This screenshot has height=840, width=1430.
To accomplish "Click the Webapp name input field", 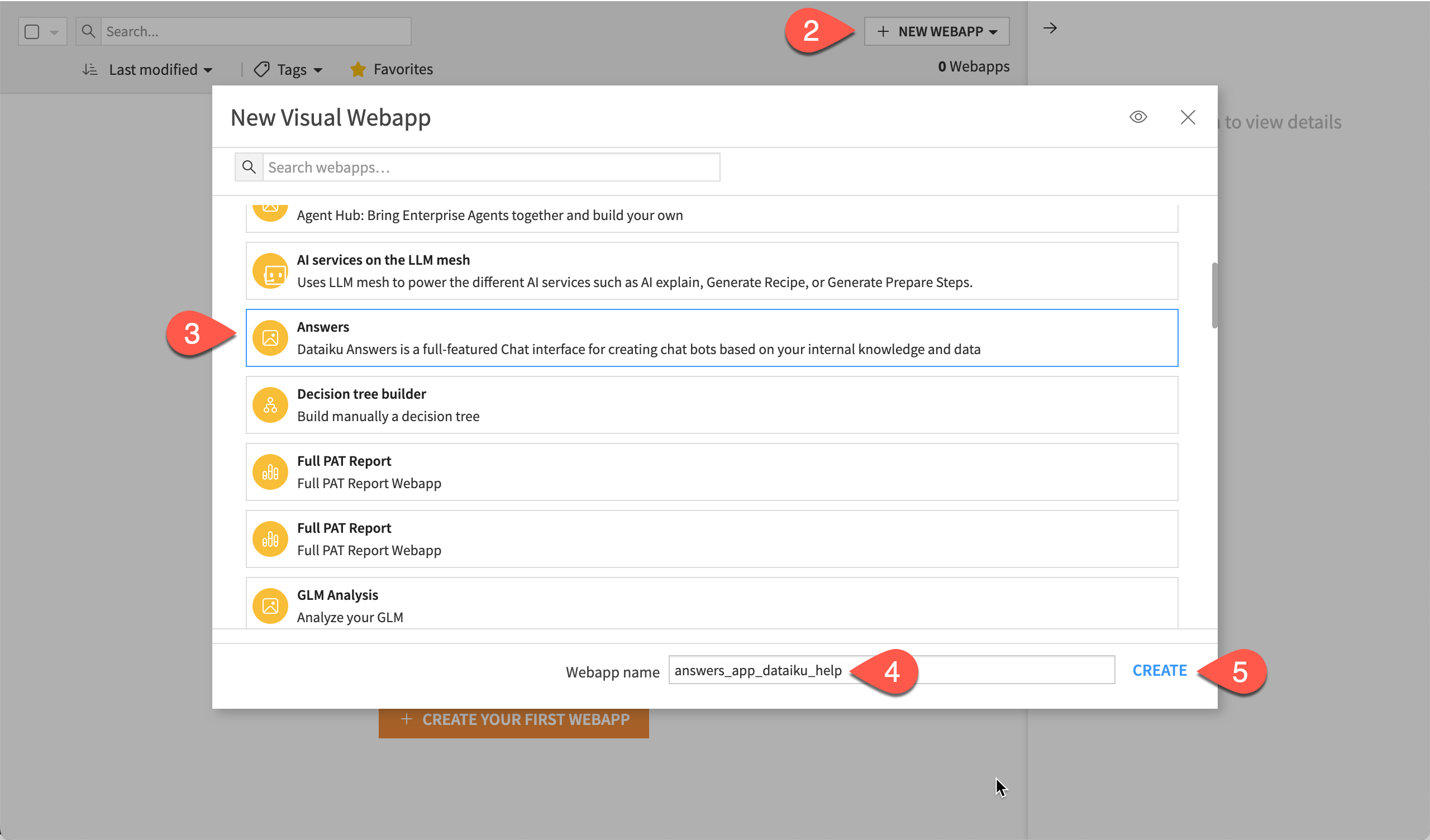I will [760, 670].
